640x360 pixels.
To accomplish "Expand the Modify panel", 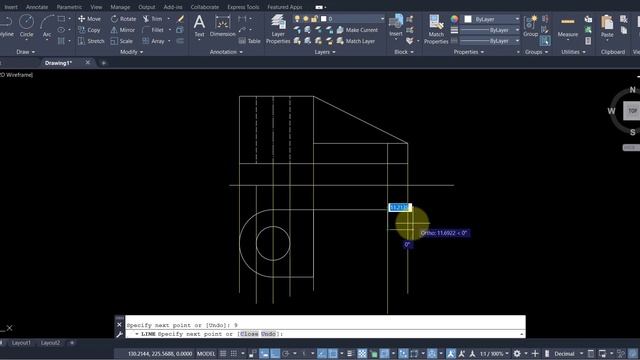I will [131, 52].
